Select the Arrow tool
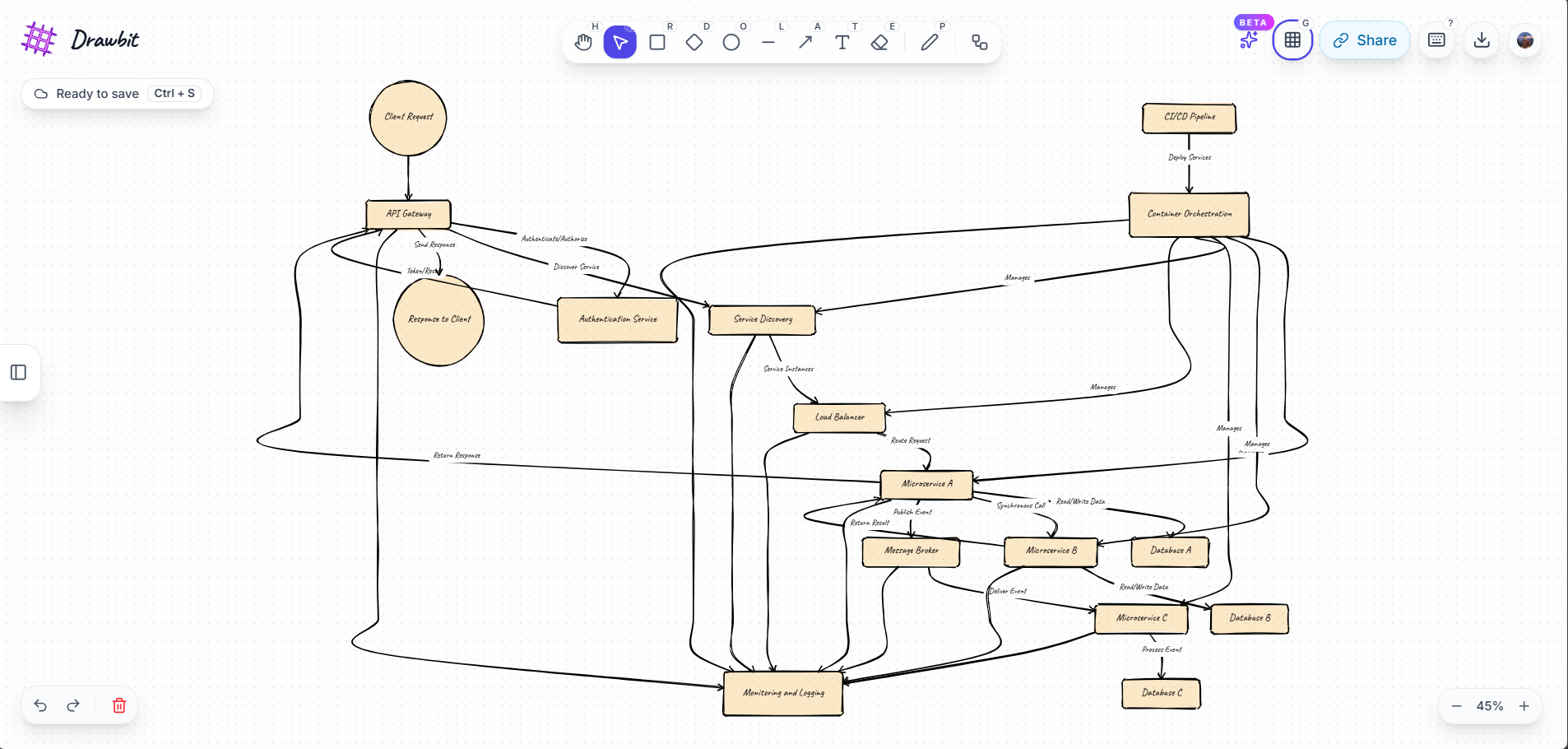 pos(805,42)
